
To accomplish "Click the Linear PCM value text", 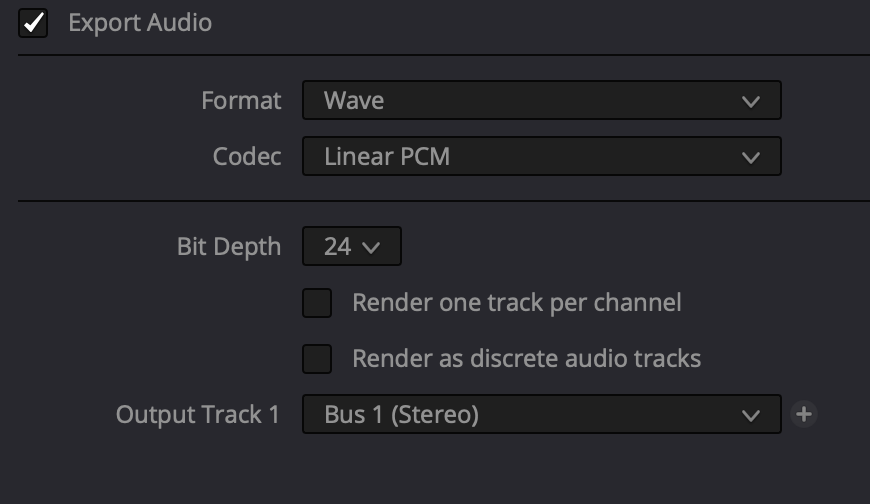I will coord(387,157).
